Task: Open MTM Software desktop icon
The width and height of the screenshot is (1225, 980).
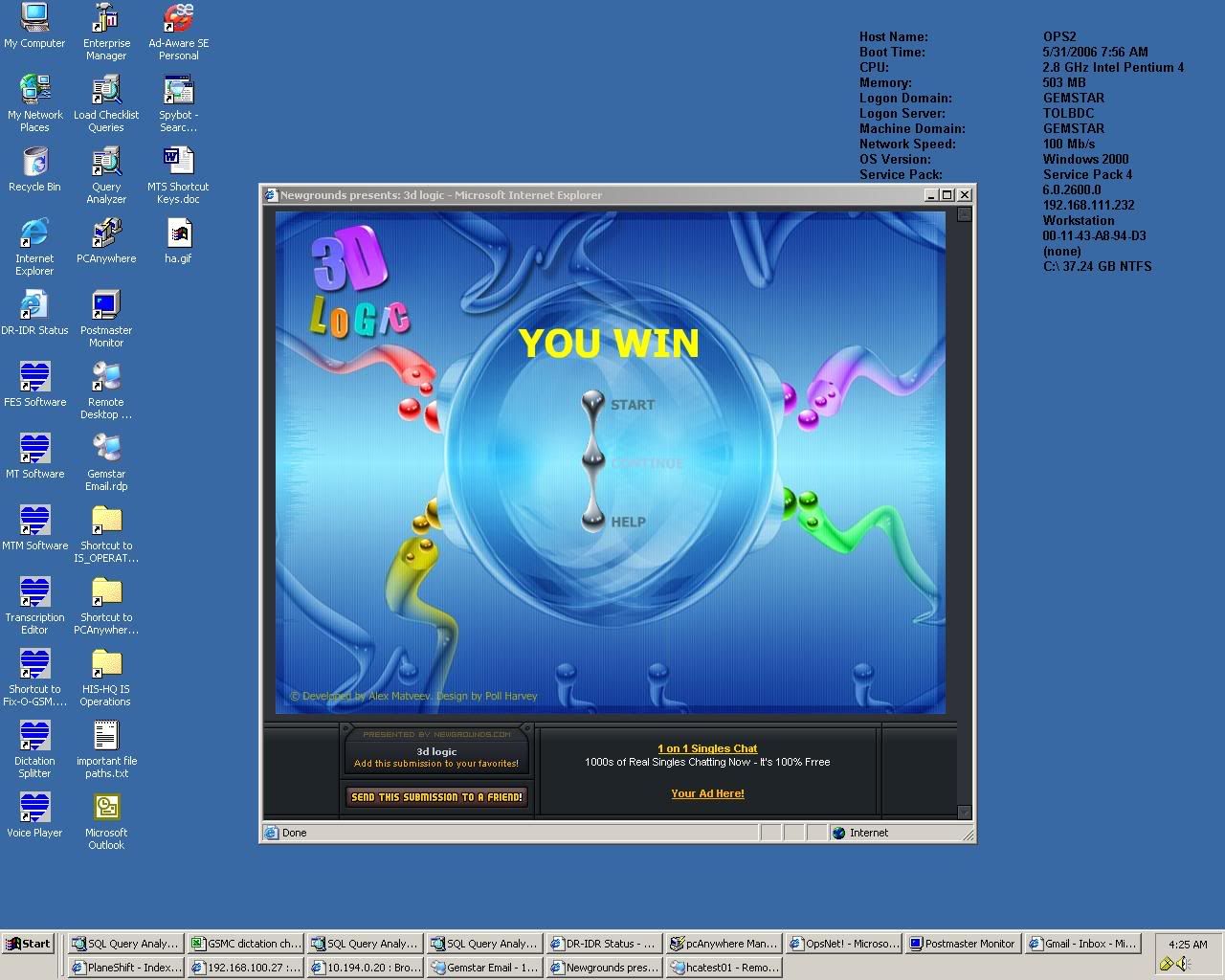Action: point(34,528)
